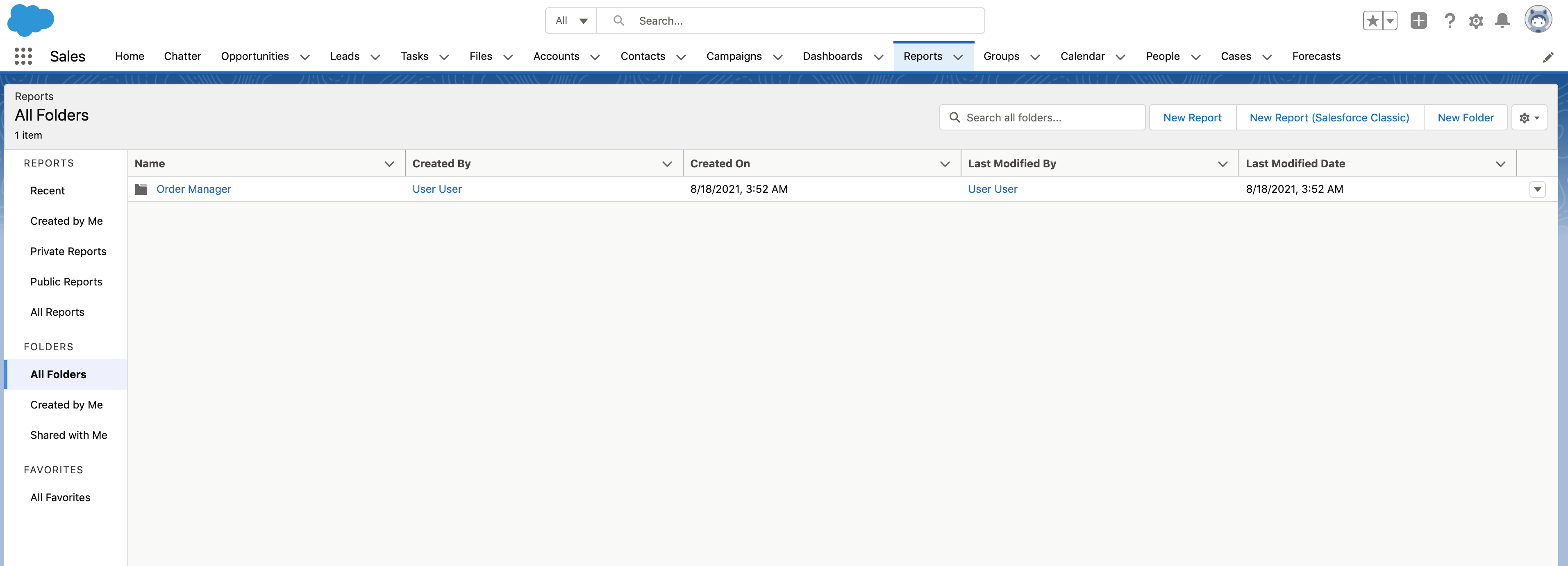This screenshot has height=566, width=1568.
Task: Expand Campaigns tab dropdown chevron
Action: coord(778,57)
